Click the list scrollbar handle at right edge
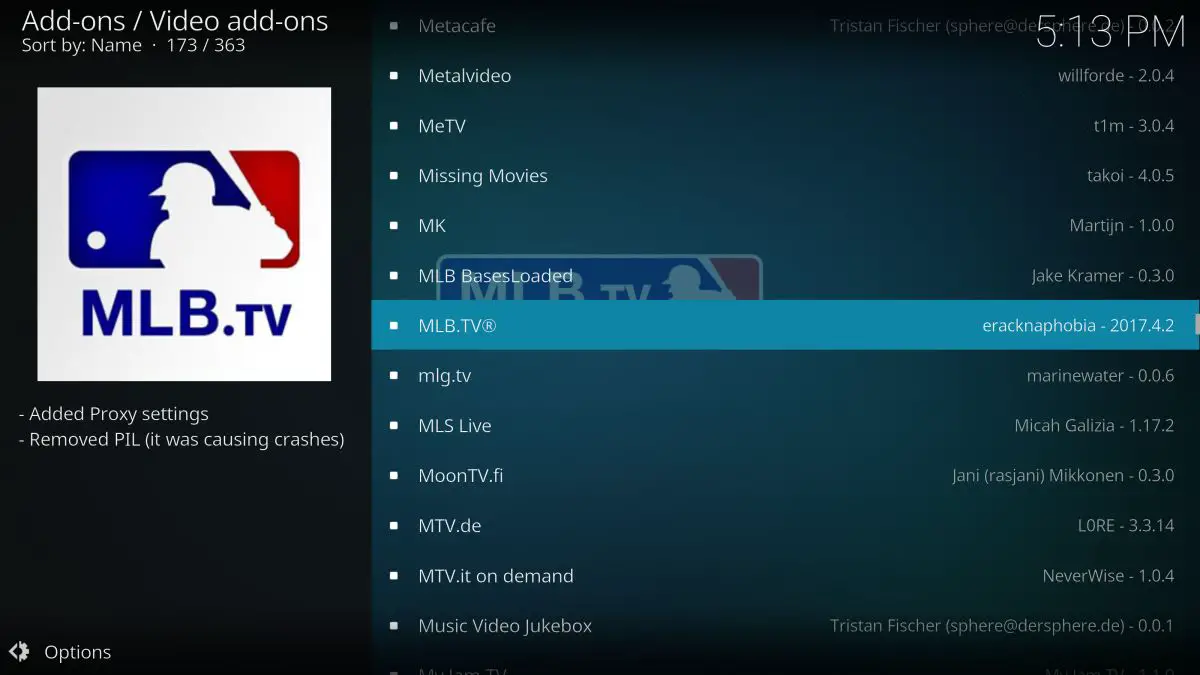 (1197, 325)
